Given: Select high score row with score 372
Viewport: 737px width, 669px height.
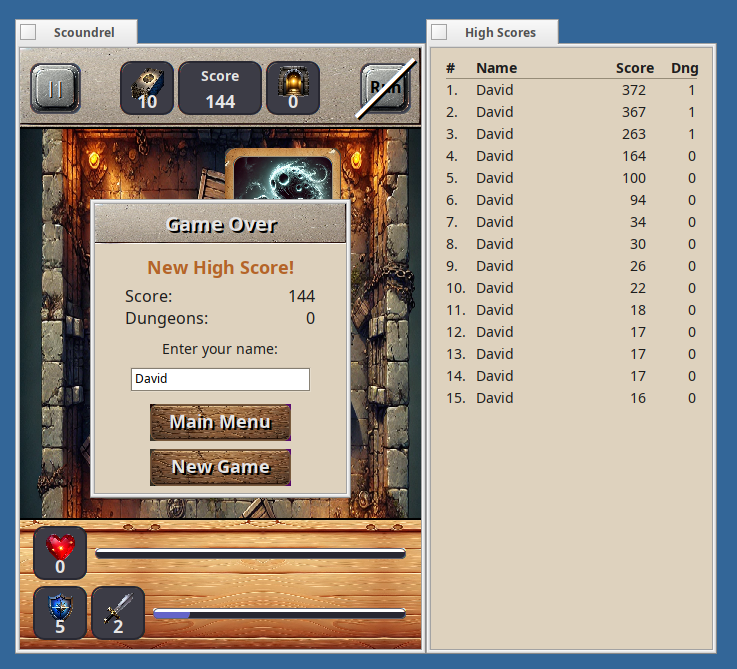Looking at the screenshot, I should (572, 90).
